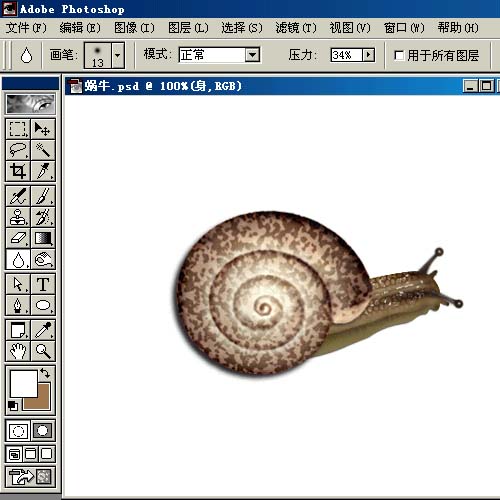Select the Crop tool
Screen dimensions: 500x500
(x=18, y=171)
